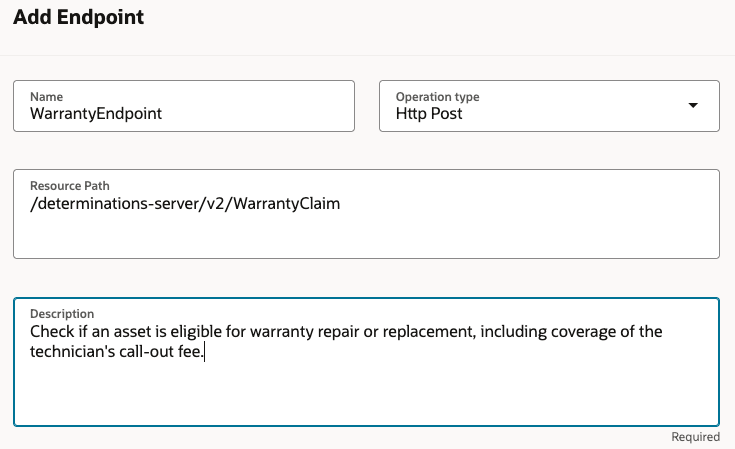
Task: Open the Operation type dropdown arrow
Action: pos(694,106)
